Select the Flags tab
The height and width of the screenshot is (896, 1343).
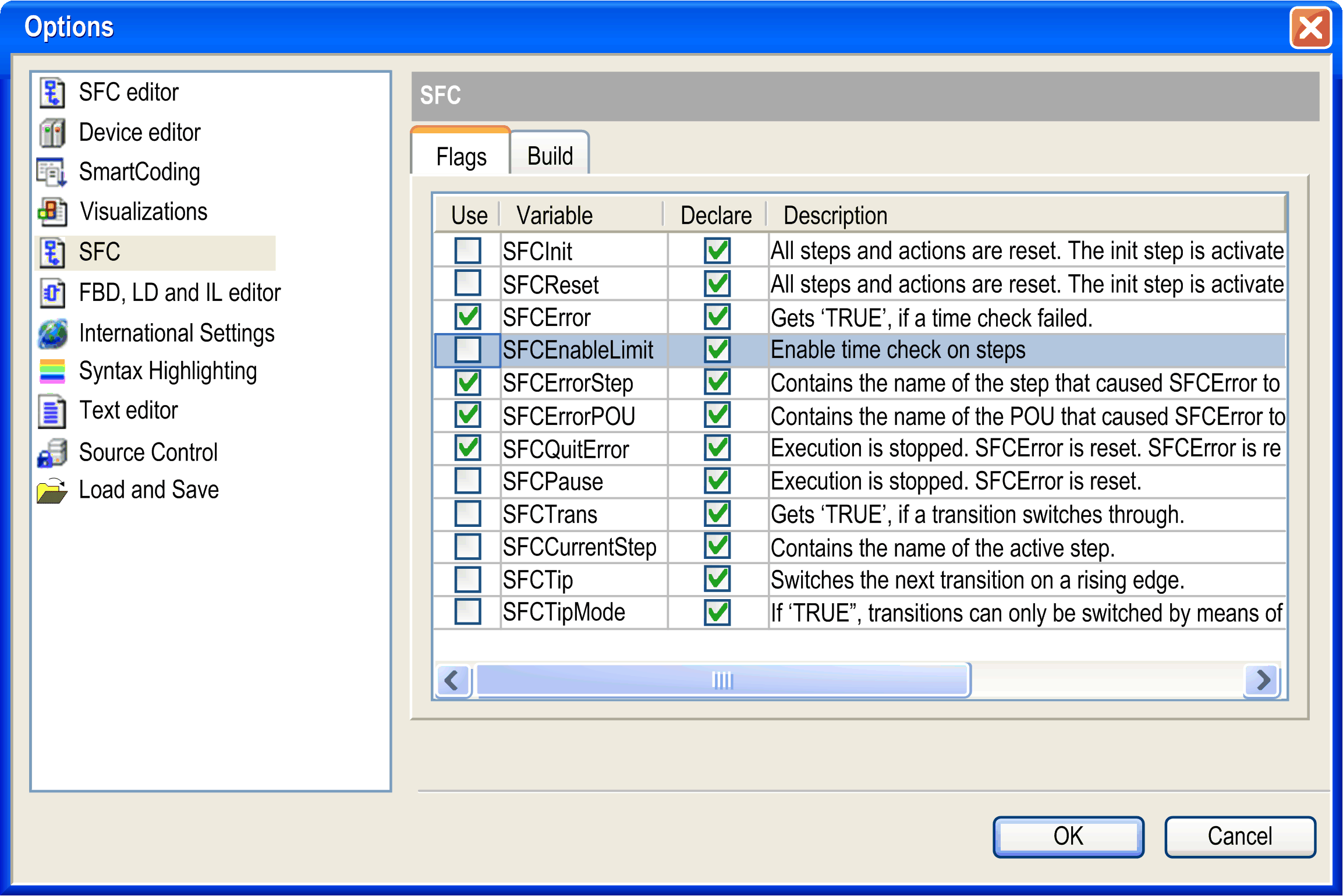coord(461,157)
